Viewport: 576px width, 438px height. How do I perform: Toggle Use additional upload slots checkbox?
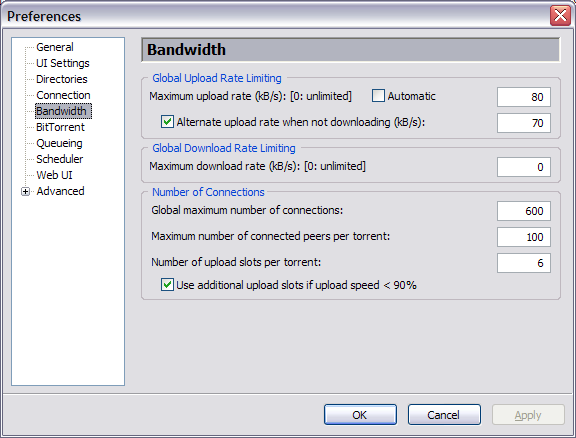(x=168, y=285)
